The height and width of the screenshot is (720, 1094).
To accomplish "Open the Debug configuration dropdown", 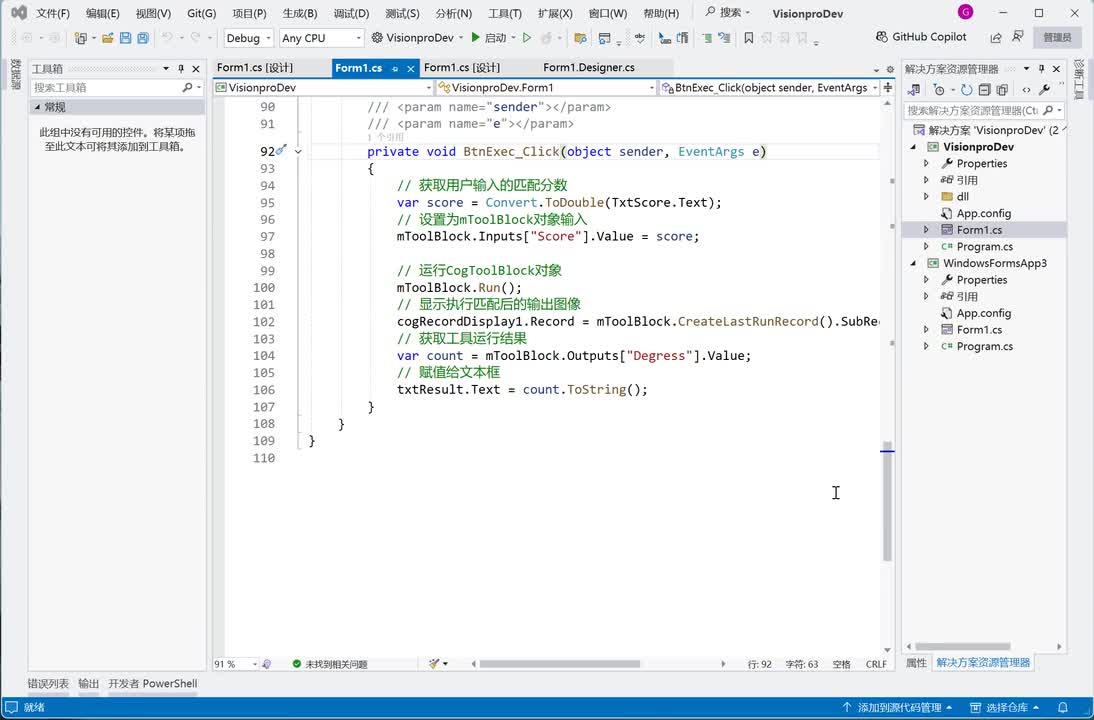I will coord(249,38).
